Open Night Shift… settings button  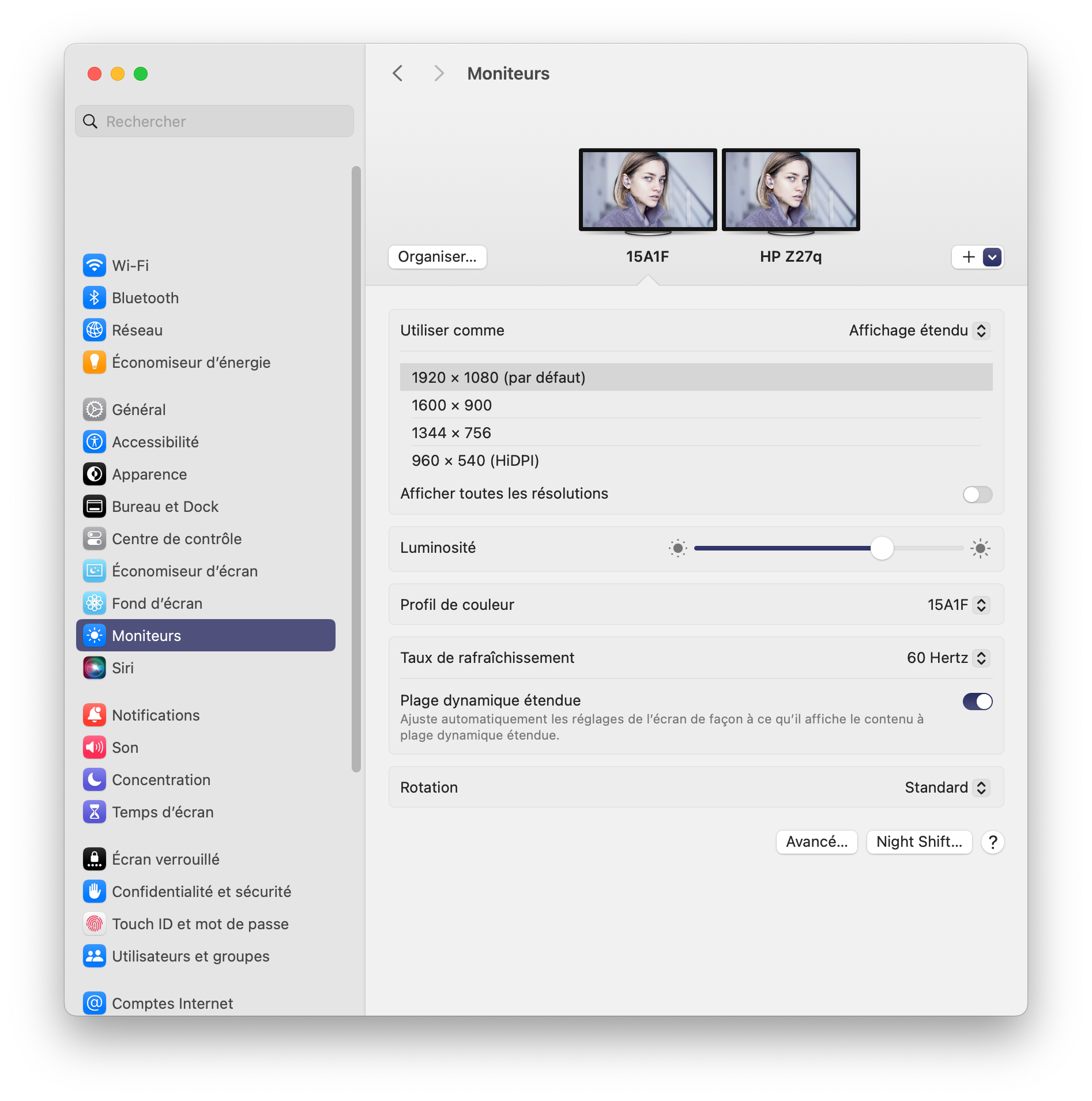coord(919,842)
